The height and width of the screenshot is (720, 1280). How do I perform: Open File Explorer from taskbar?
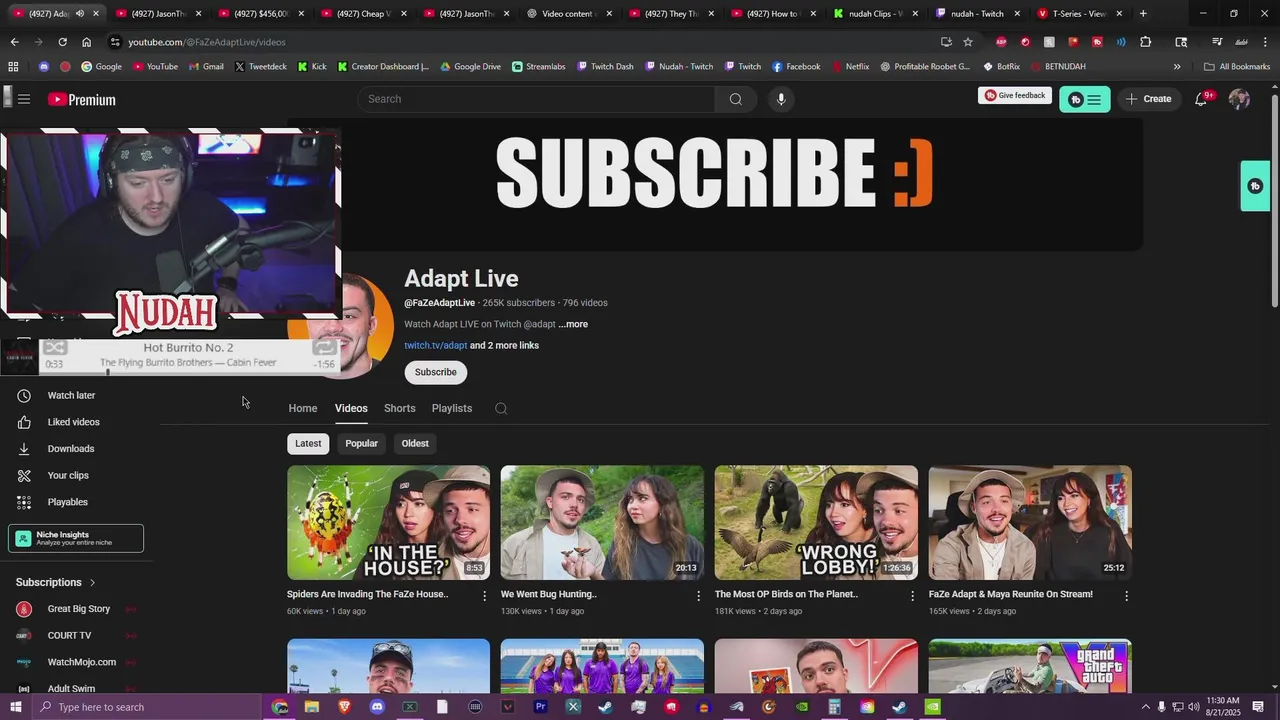click(x=312, y=707)
